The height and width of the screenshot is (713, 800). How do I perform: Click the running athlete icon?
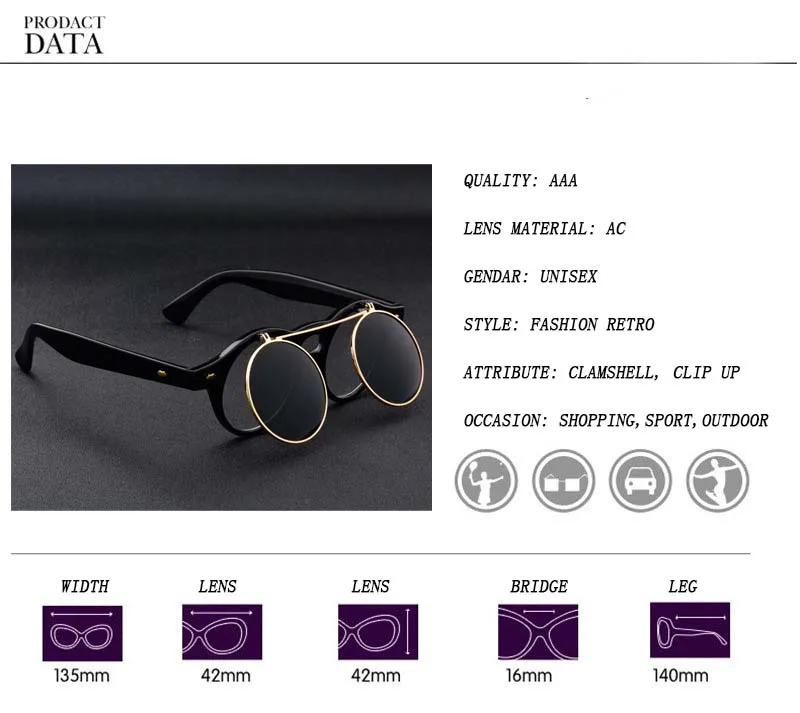pyautogui.click(x=717, y=481)
